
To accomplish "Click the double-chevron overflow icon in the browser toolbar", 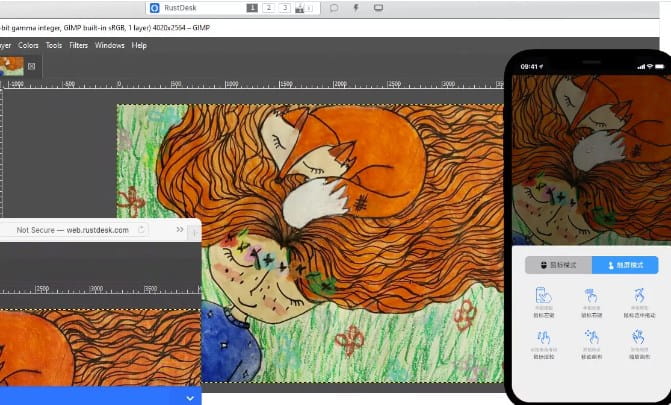I will pos(180,229).
